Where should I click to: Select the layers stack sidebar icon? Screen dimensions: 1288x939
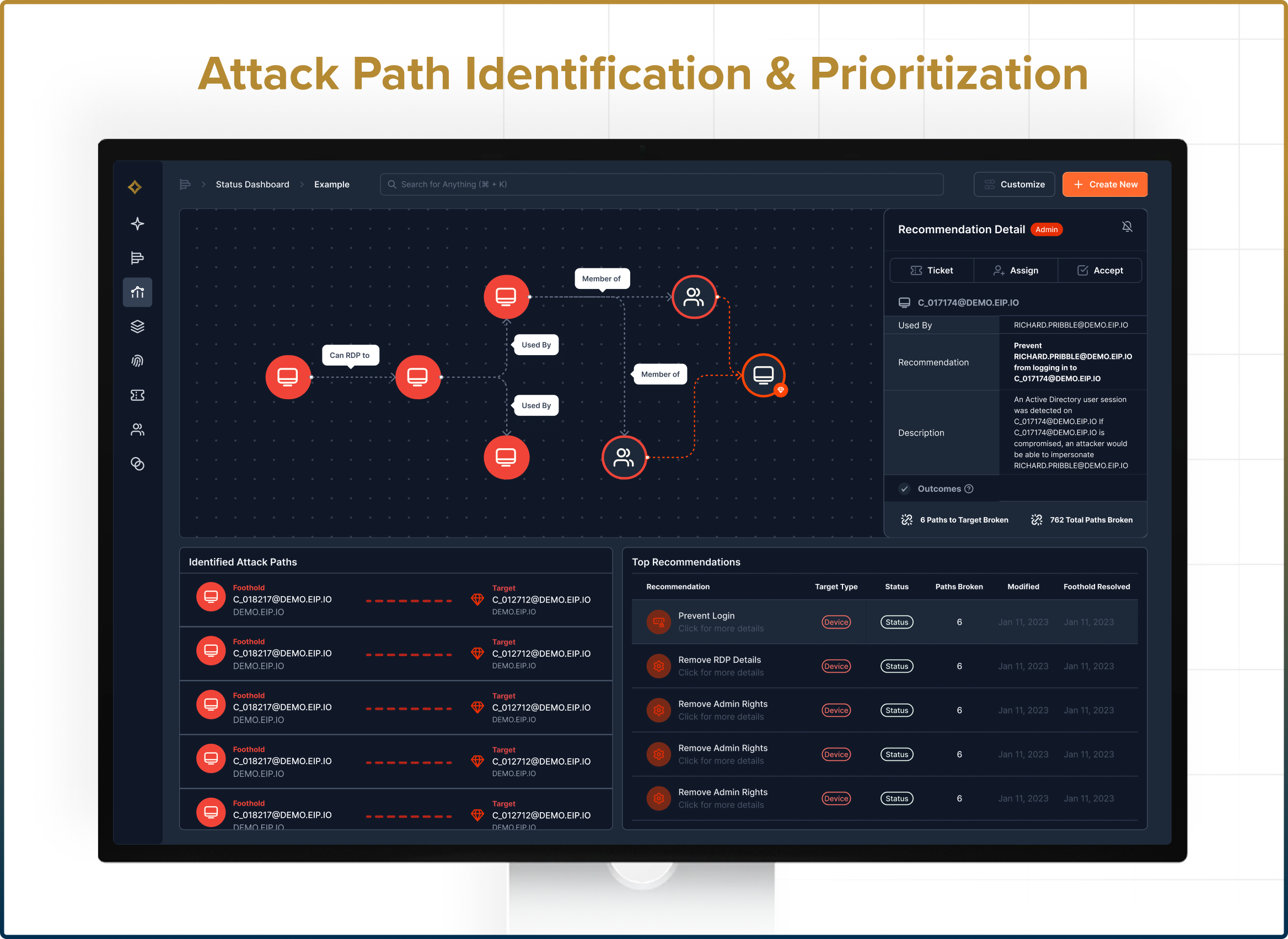pos(137,326)
